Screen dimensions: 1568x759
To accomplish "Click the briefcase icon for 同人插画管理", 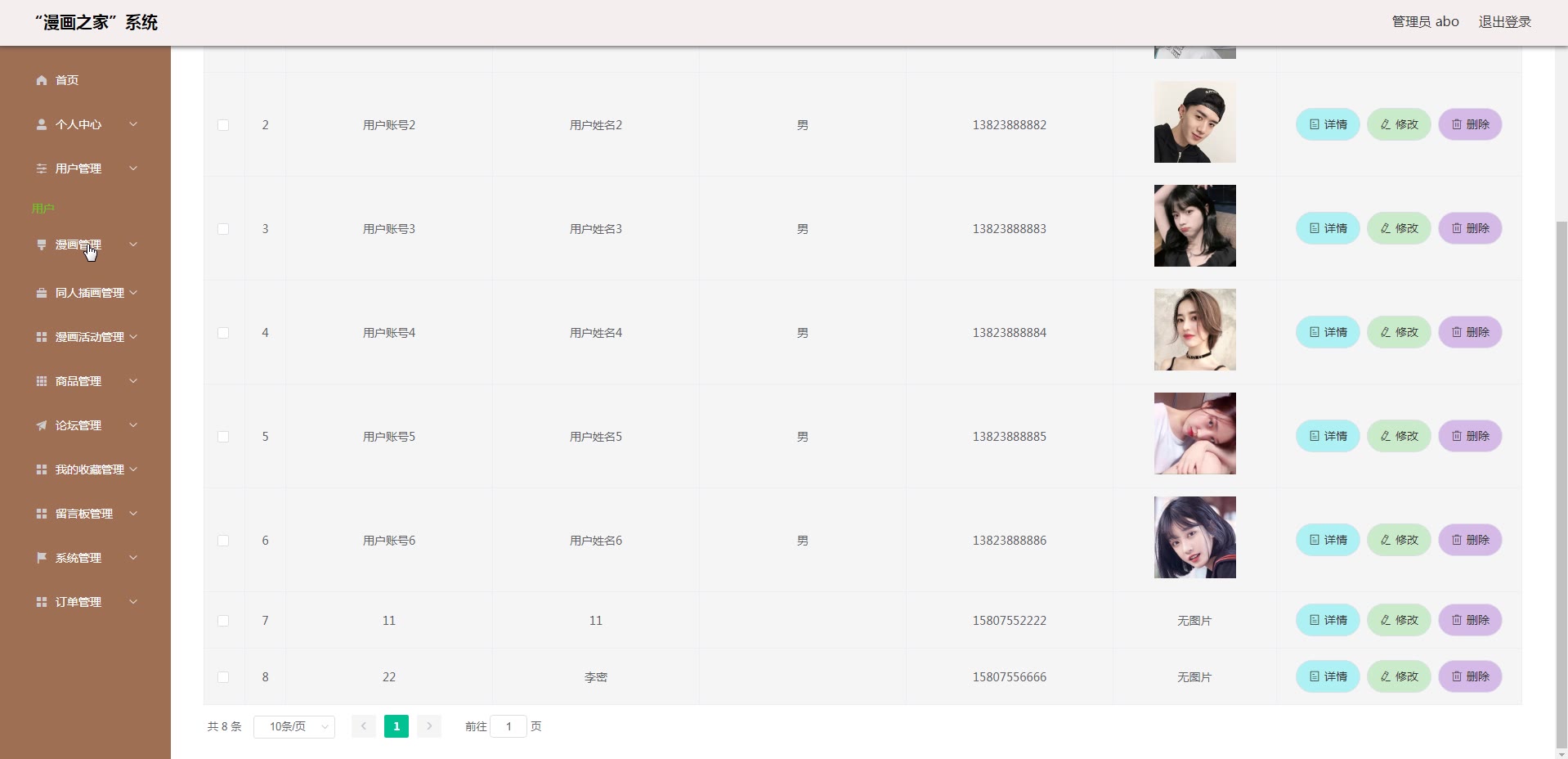I will pos(42,293).
